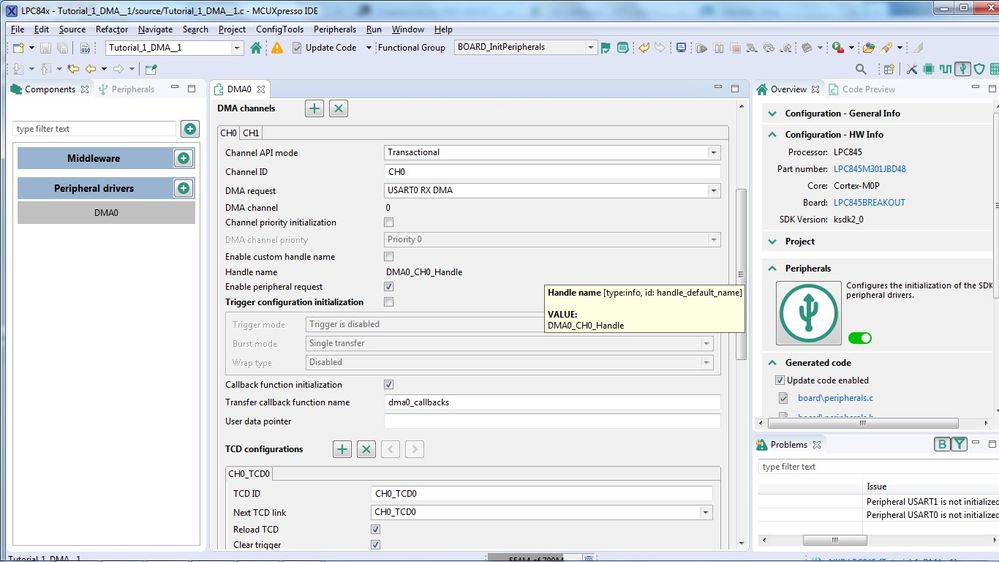
Task: Expand the Project section
Action: (772, 241)
